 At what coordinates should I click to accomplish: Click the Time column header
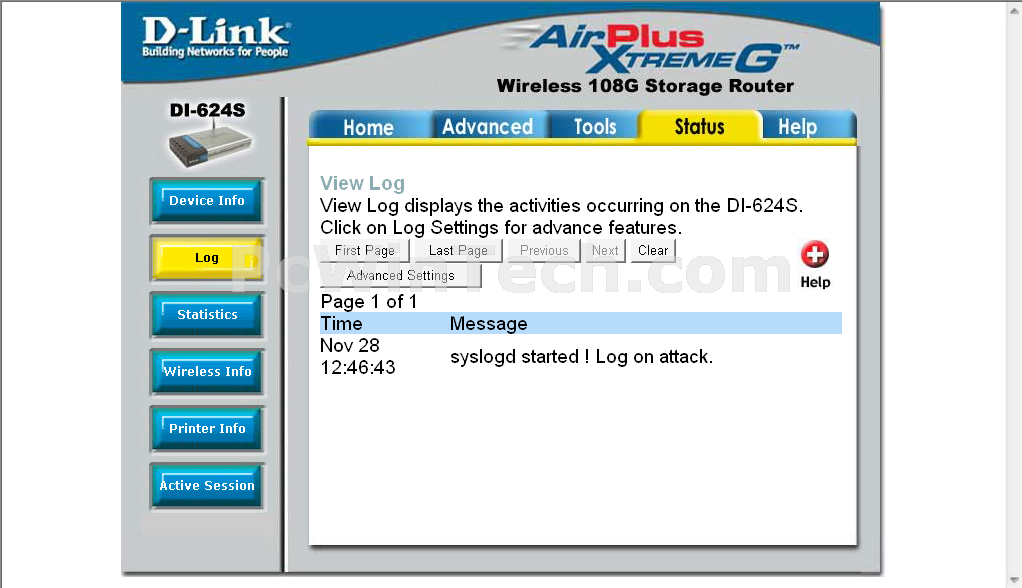pos(342,323)
